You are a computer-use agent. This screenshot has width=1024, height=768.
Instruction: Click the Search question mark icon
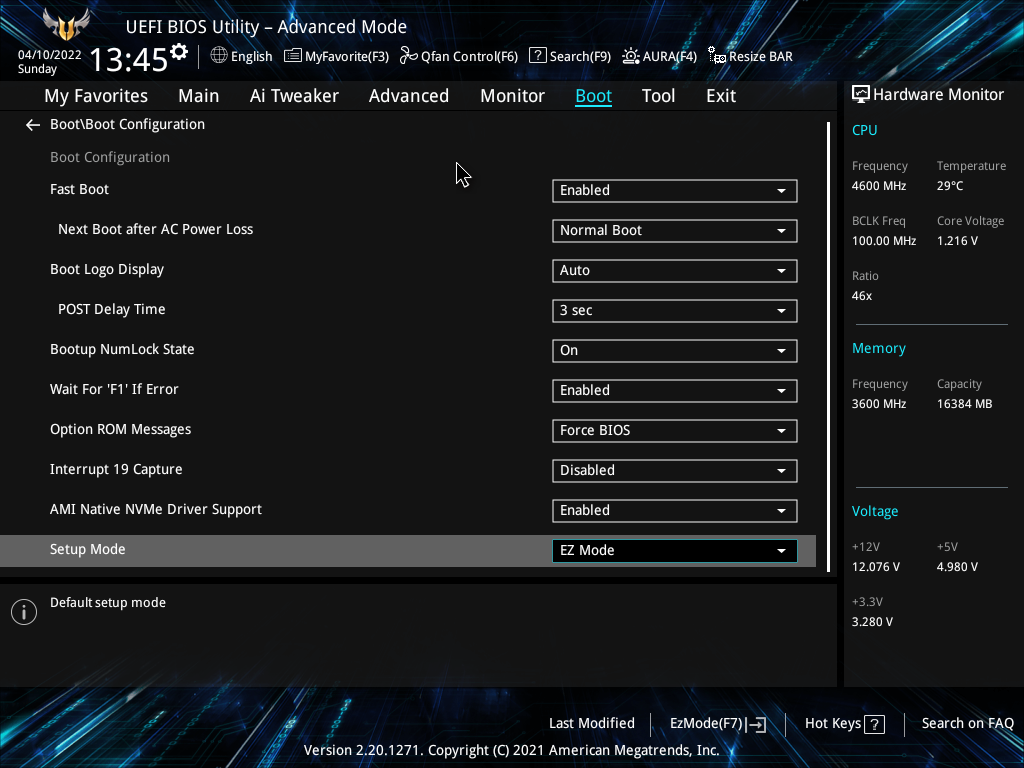(x=537, y=56)
